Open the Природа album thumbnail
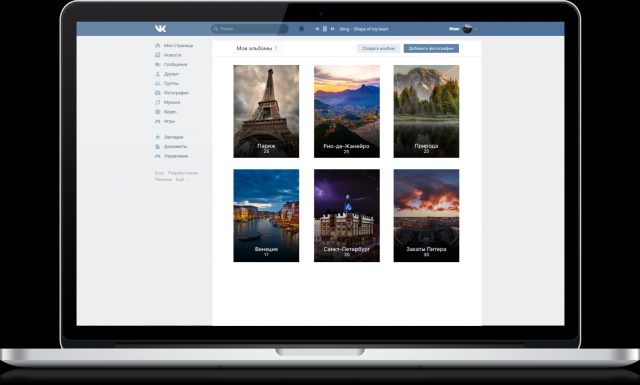The image size is (640, 385). pyautogui.click(x=426, y=111)
